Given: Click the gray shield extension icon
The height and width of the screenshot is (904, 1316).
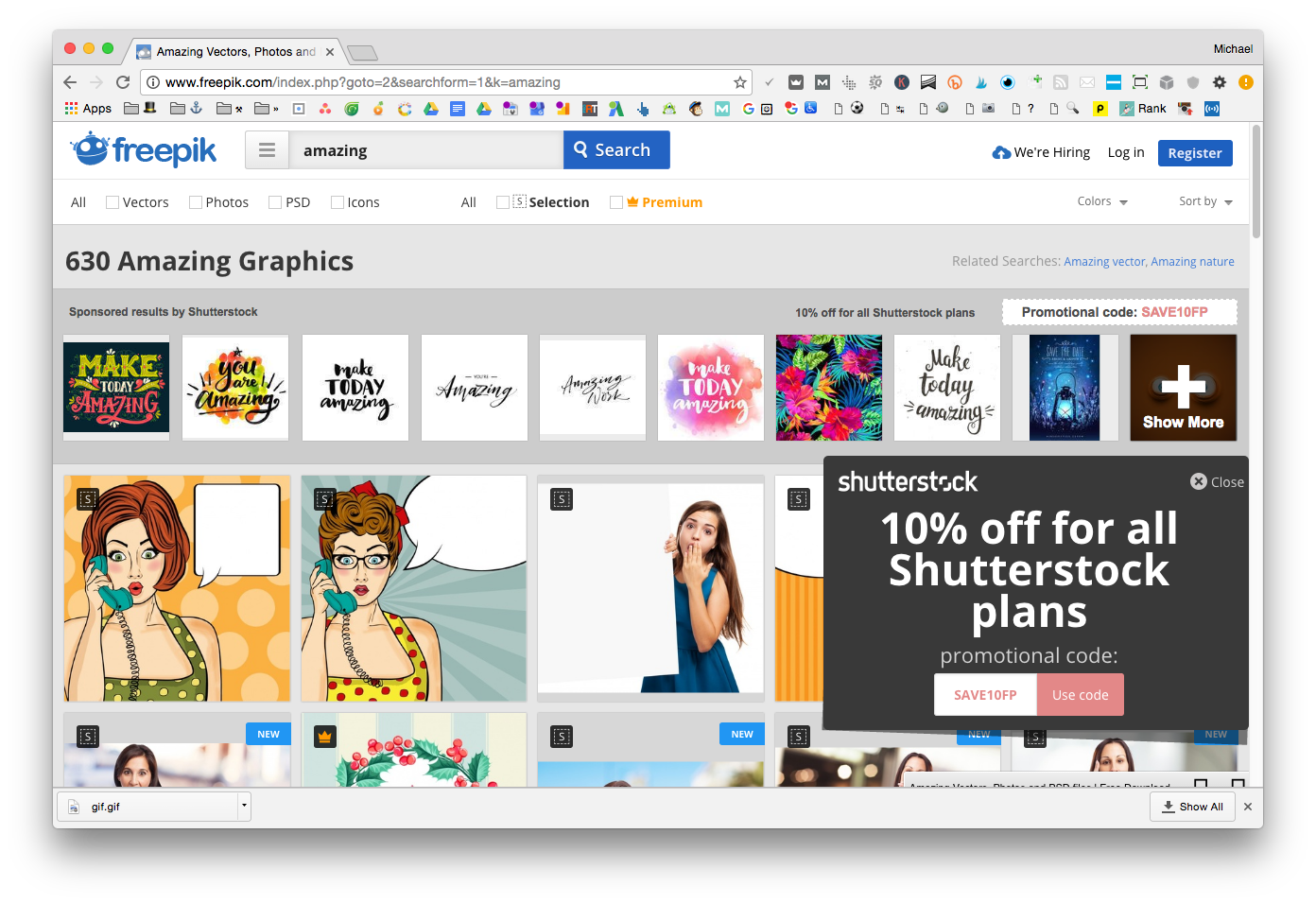Looking at the screenshot, I should click(x=1193, y=82).
